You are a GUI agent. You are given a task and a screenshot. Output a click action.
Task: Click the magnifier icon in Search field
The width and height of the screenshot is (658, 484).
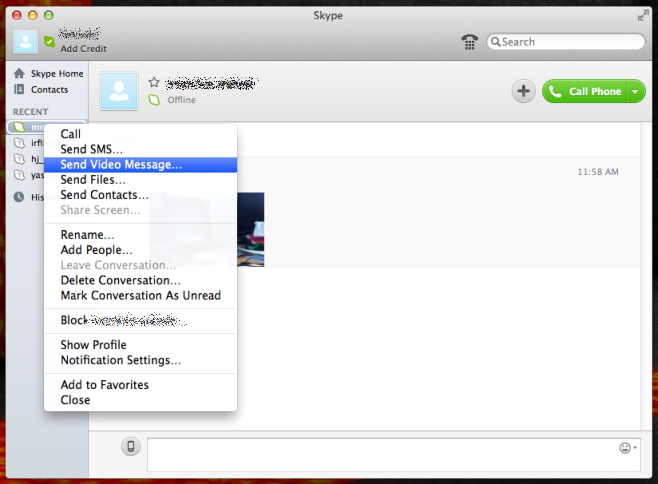click(496, 42)
